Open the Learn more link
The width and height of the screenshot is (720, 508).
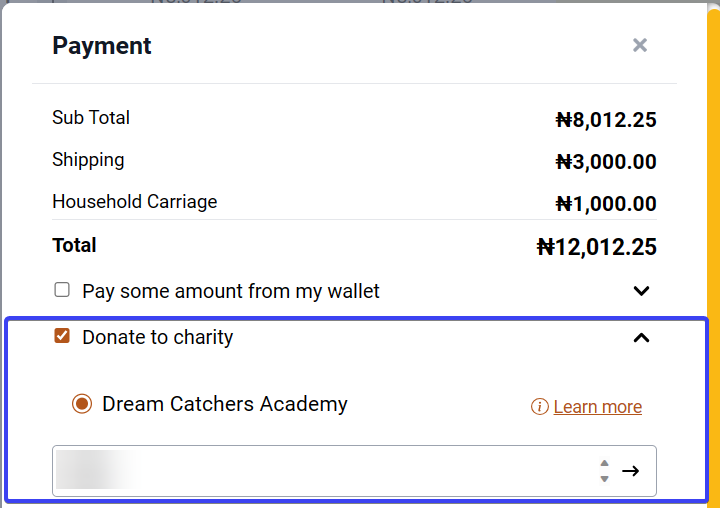tap(597, 406)
